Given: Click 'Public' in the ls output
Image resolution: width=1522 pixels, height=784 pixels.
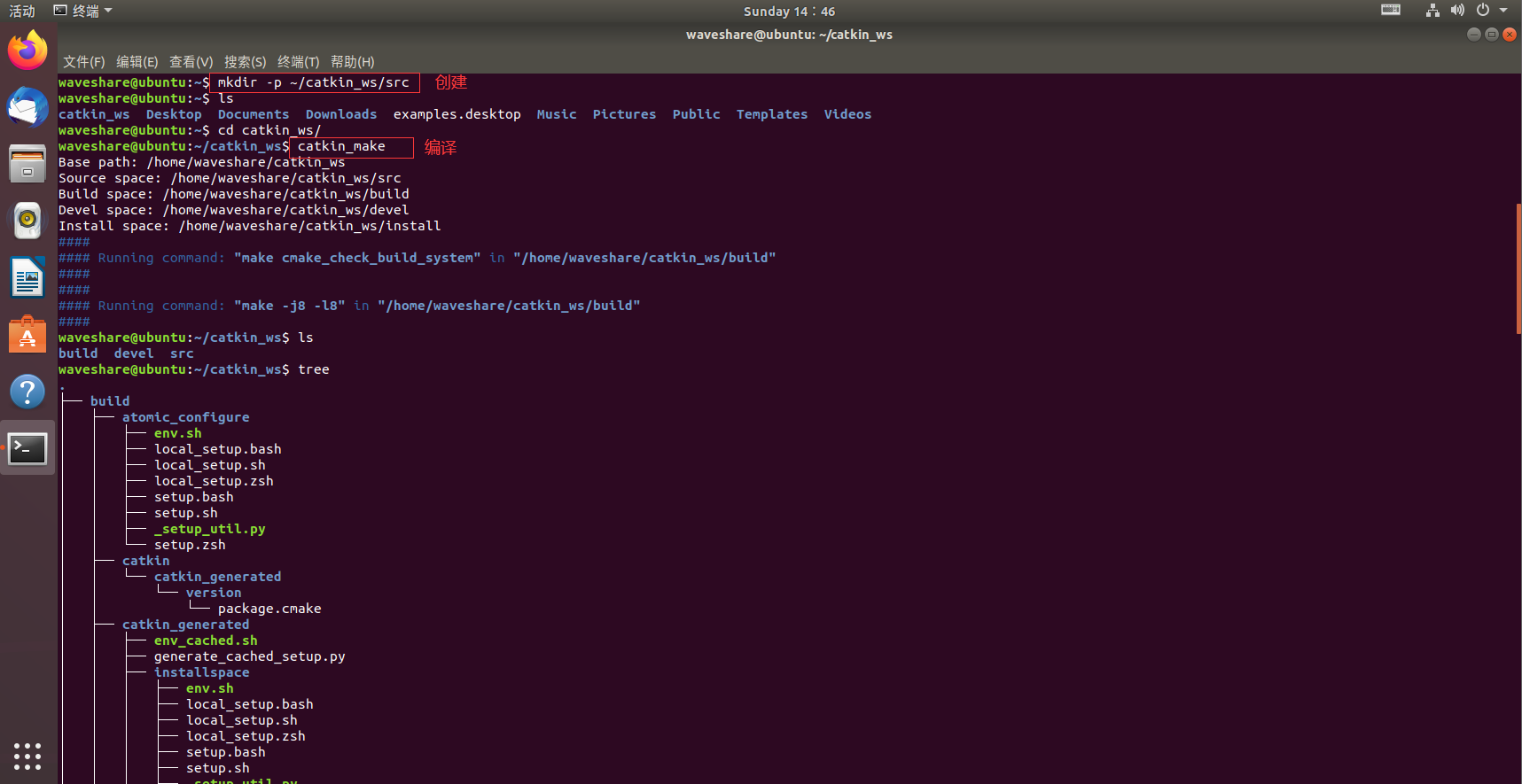Looking at the screenshot, I should click(x=697, y=114).
